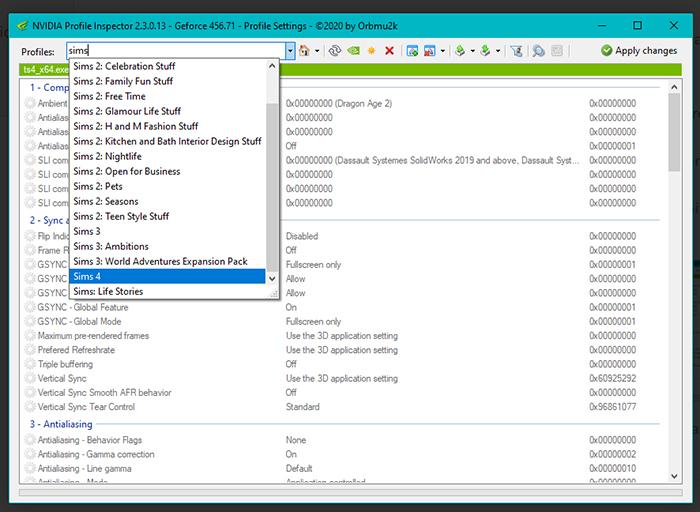Click the Vertical Sync 'Use the 3D application setting' value
The height and width of the screenshot is (512, 700).
[x=342, y=379]
